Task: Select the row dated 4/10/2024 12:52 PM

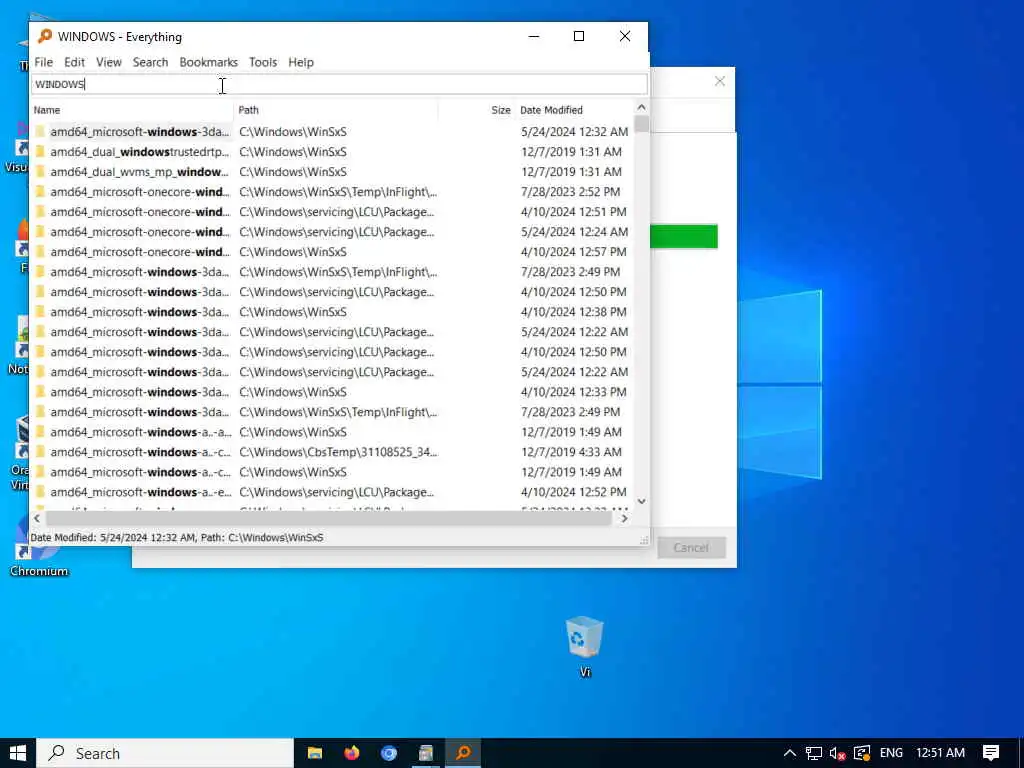Action: (x=332, y=492)
